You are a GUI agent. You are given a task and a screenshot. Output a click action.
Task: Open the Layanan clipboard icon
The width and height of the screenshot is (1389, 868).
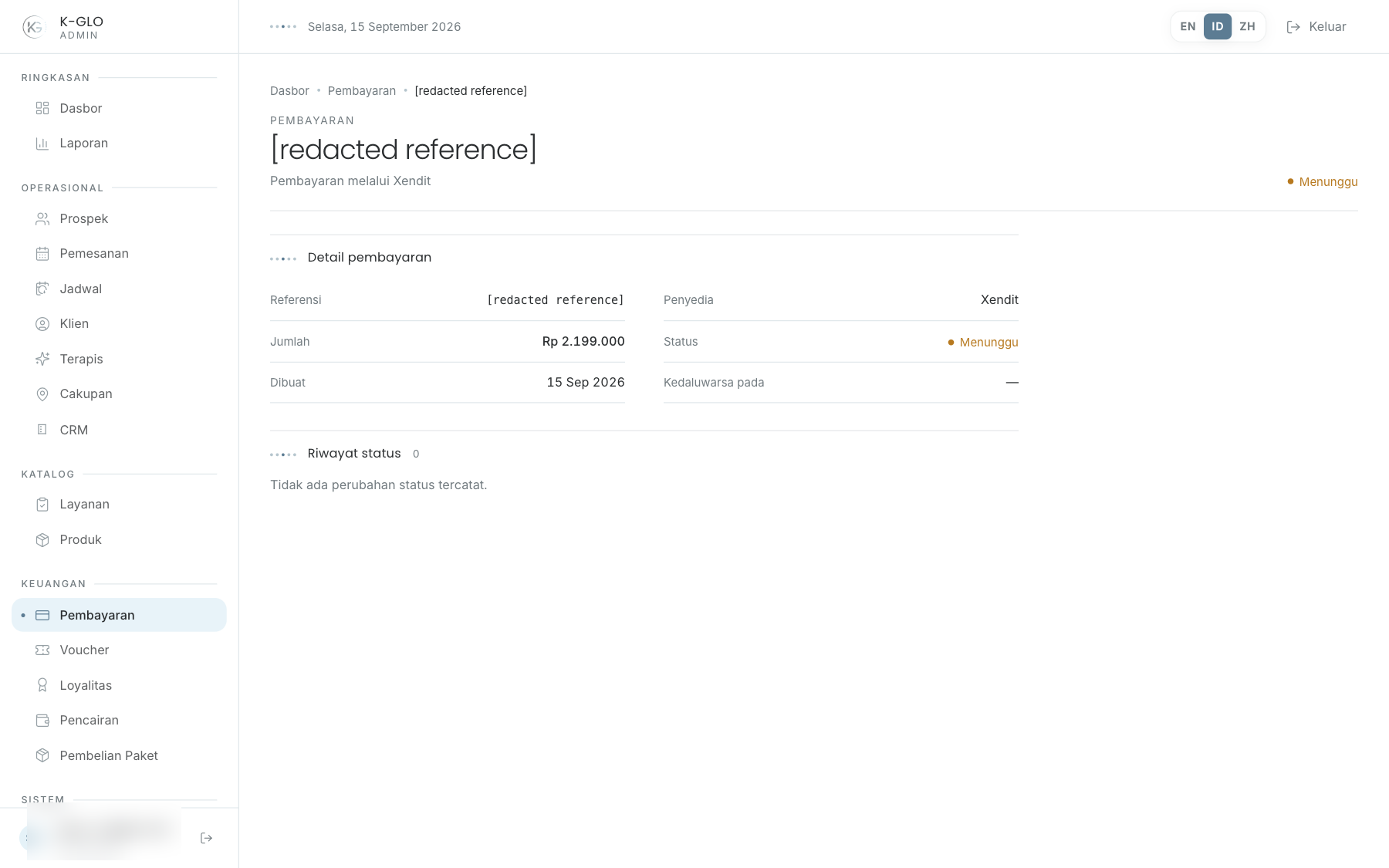point(42,505)
